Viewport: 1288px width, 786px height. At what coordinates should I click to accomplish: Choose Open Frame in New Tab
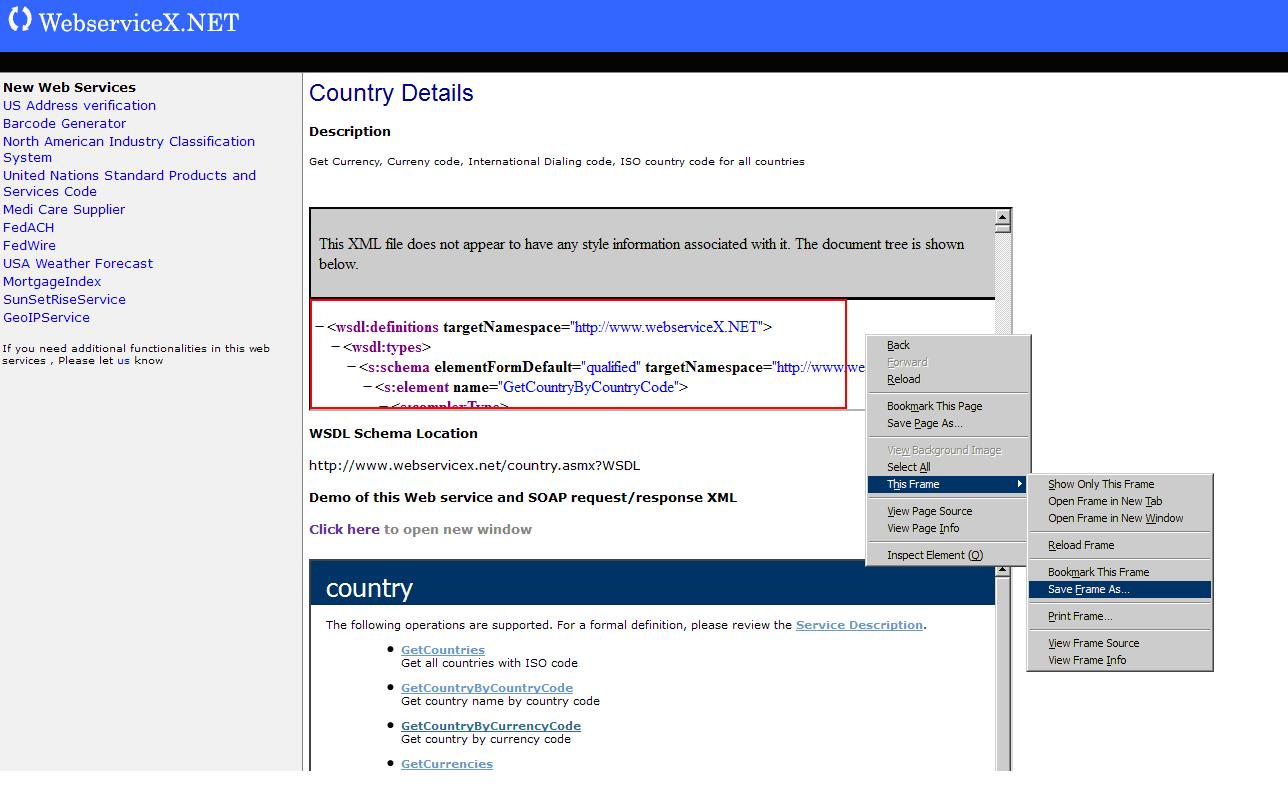tap(1120, 501)
